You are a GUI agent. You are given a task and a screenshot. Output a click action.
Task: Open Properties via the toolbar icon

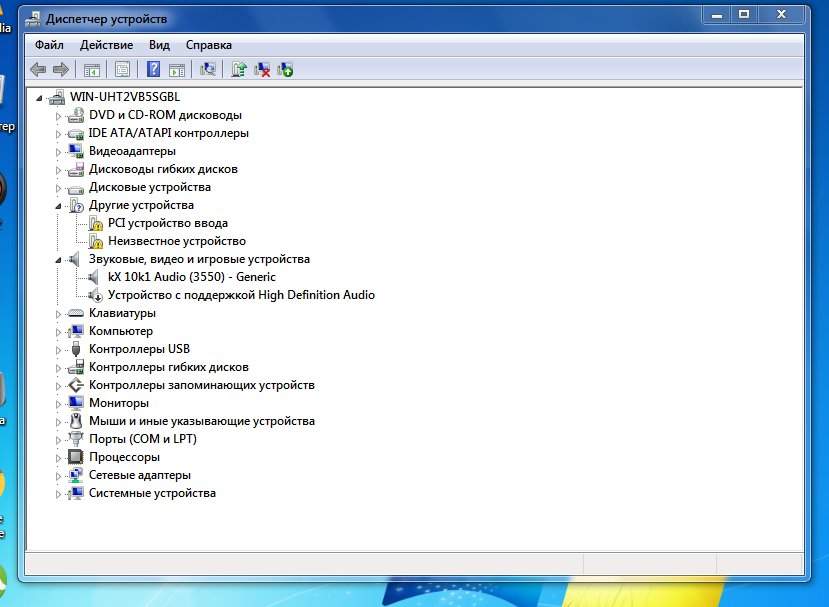point(122,69)
